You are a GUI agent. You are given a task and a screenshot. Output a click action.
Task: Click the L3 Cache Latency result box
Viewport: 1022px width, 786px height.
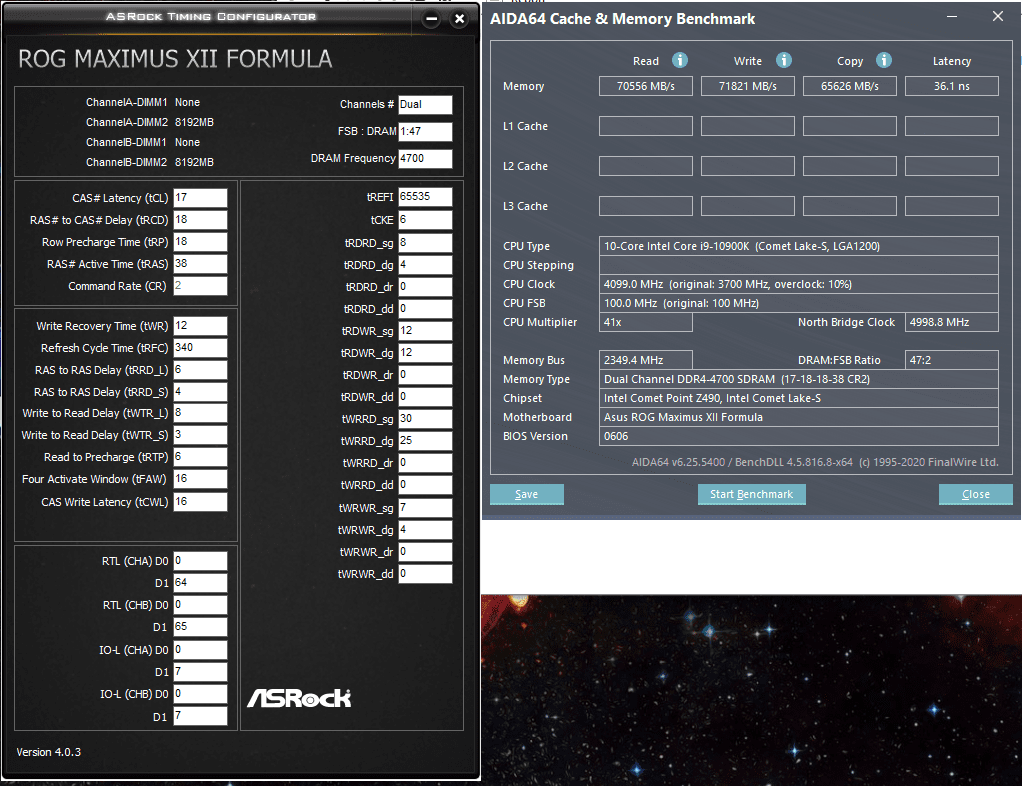click(x=952, y=206)
